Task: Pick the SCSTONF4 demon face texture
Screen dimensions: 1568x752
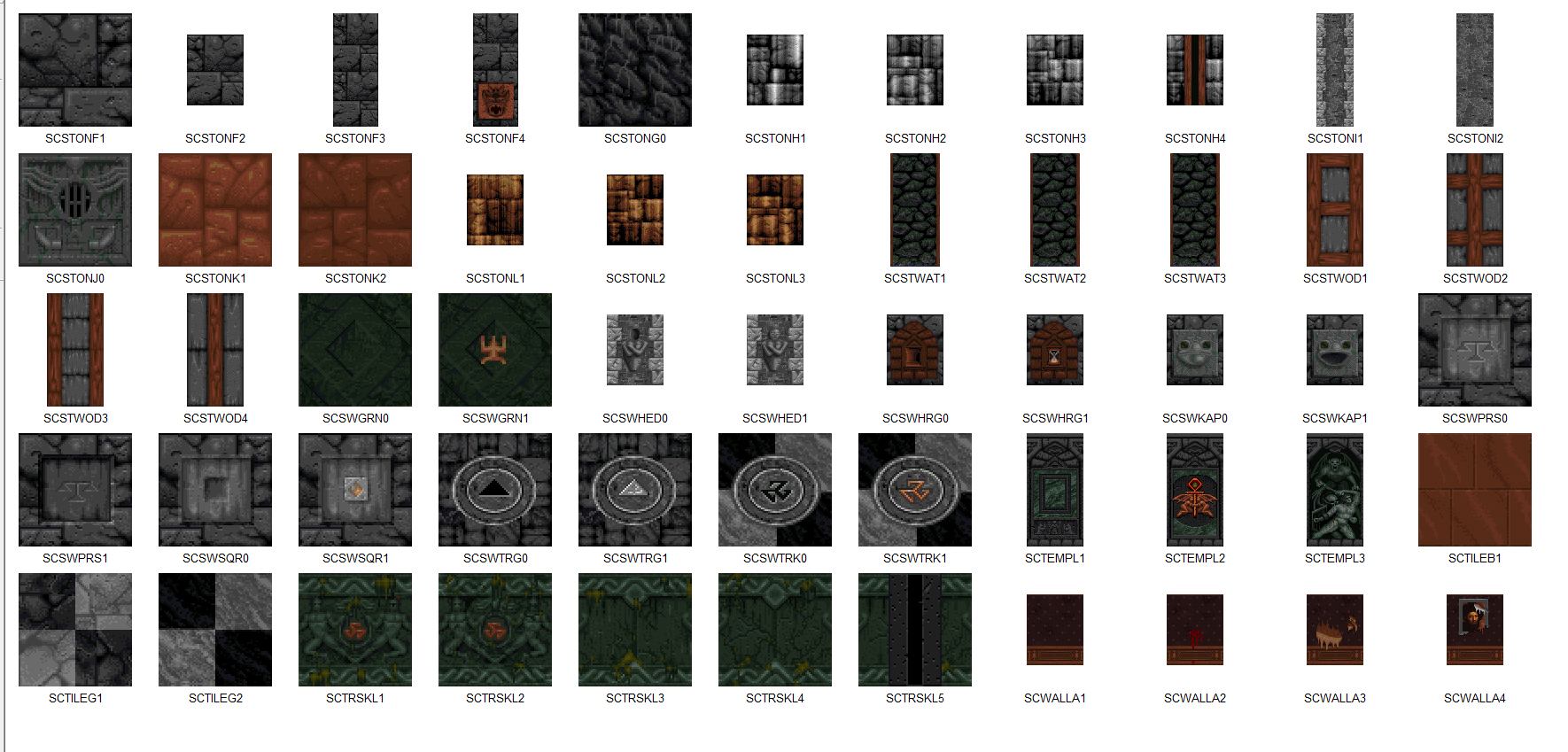Action: (495, 70)
